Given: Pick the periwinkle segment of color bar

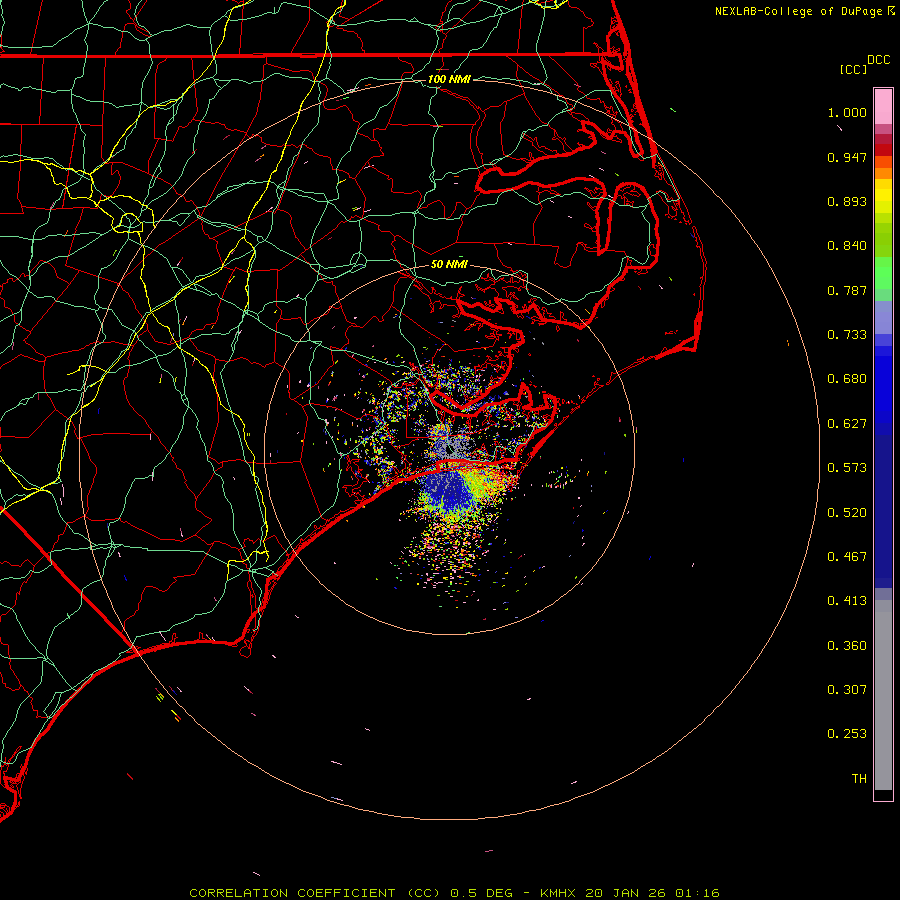Looking at the screenshot, I should pyautogui.click(x=883, y=317).
